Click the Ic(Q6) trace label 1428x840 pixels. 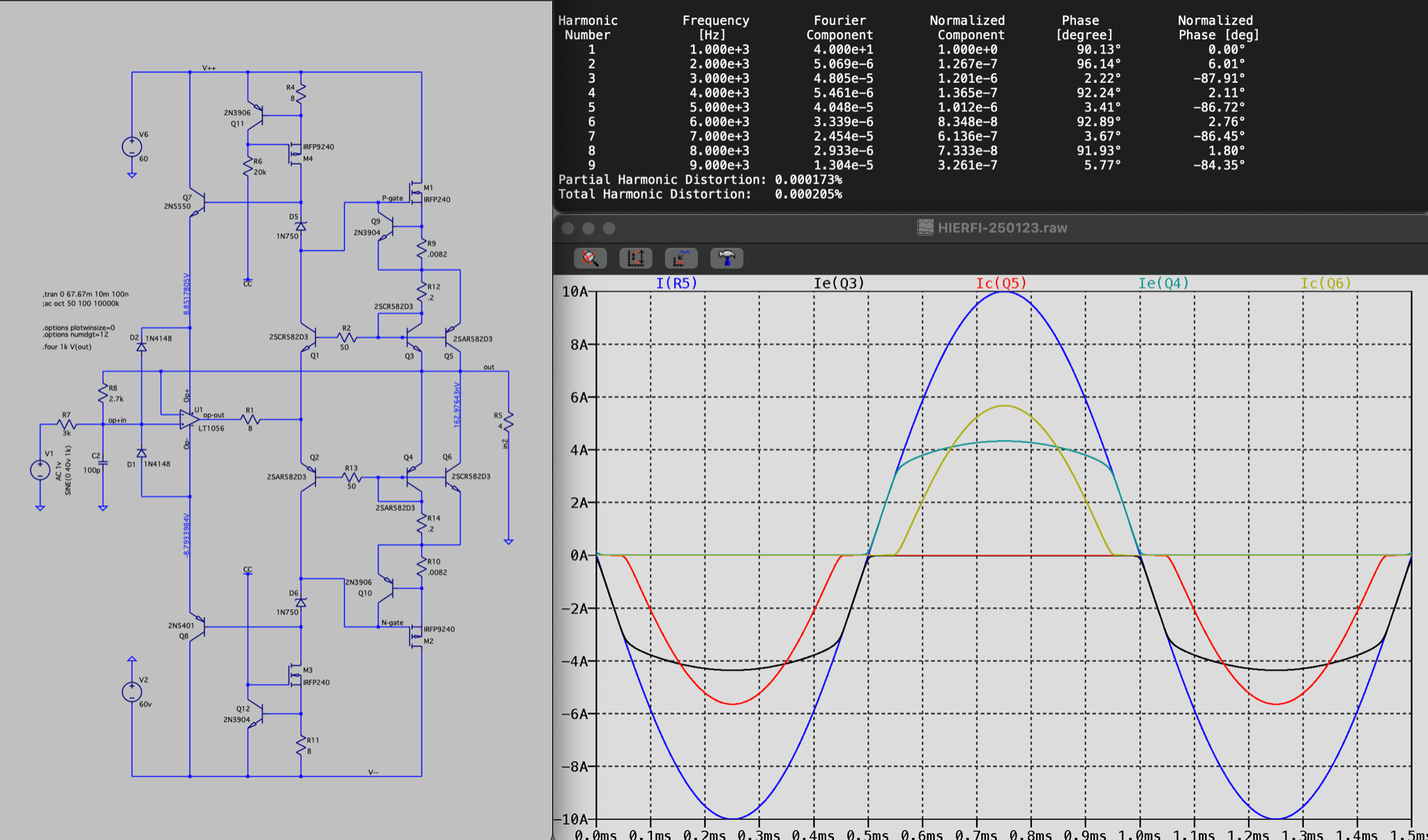coord(1326,283)
